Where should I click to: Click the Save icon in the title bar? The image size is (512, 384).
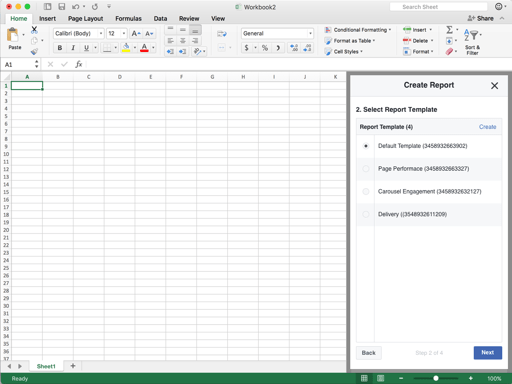(x=62, y=7)
